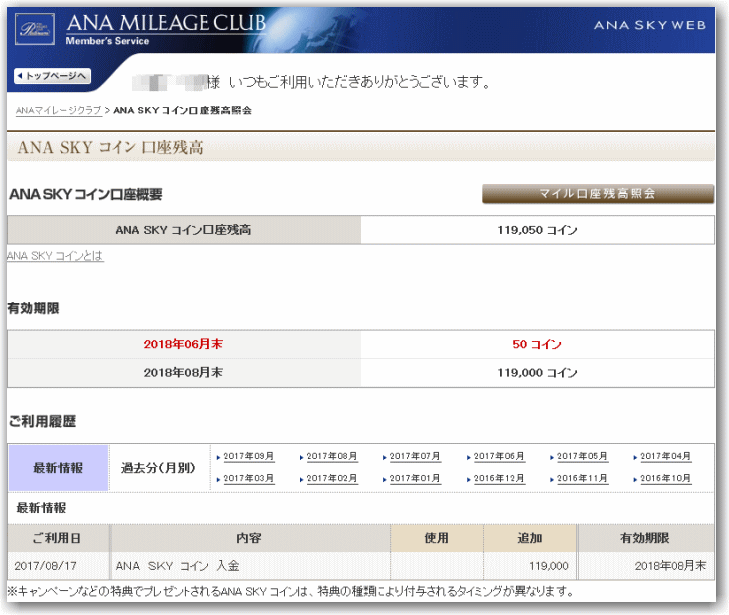Select the 過去分(月別) history tab
The width and height of the screenshot is (729, 615).
click(158, 468)
